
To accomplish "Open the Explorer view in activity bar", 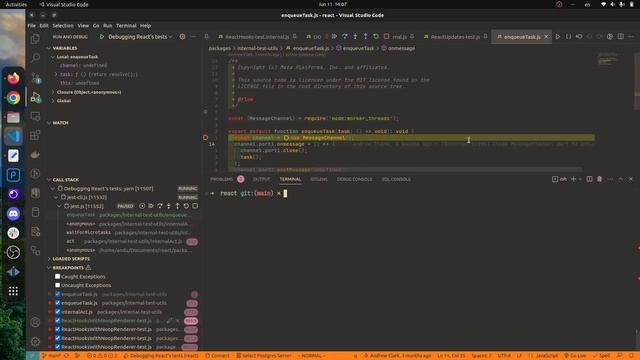I will (36, 39).
